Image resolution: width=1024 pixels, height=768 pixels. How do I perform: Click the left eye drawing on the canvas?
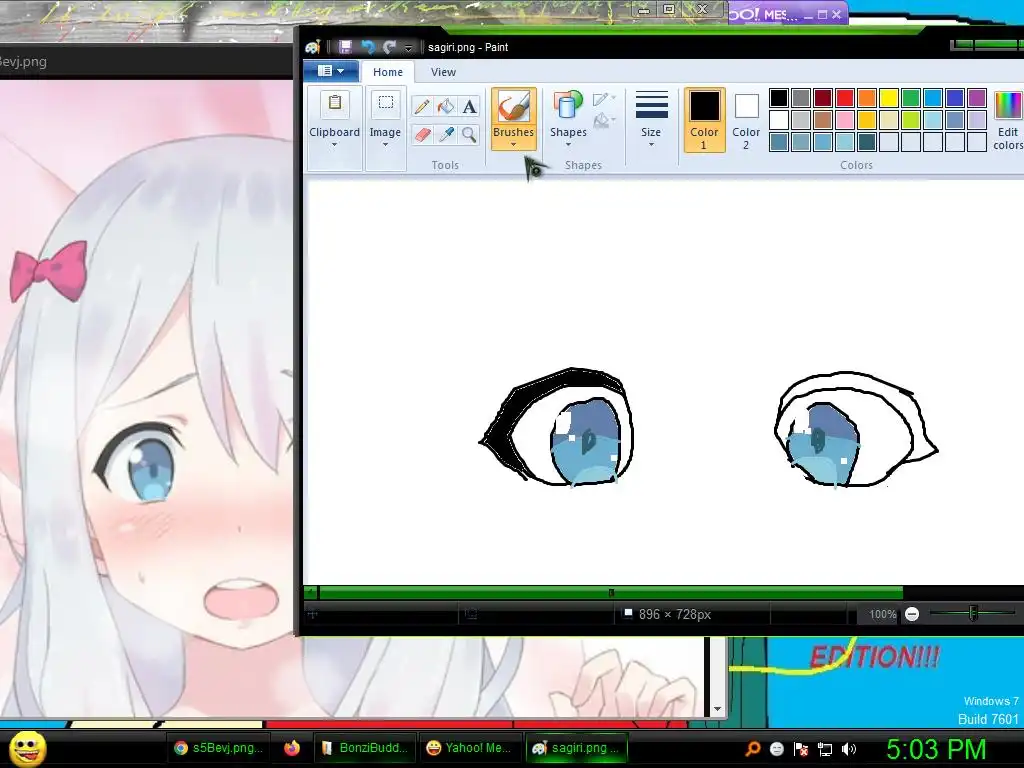pyautogui.click(x=557, y=428)
